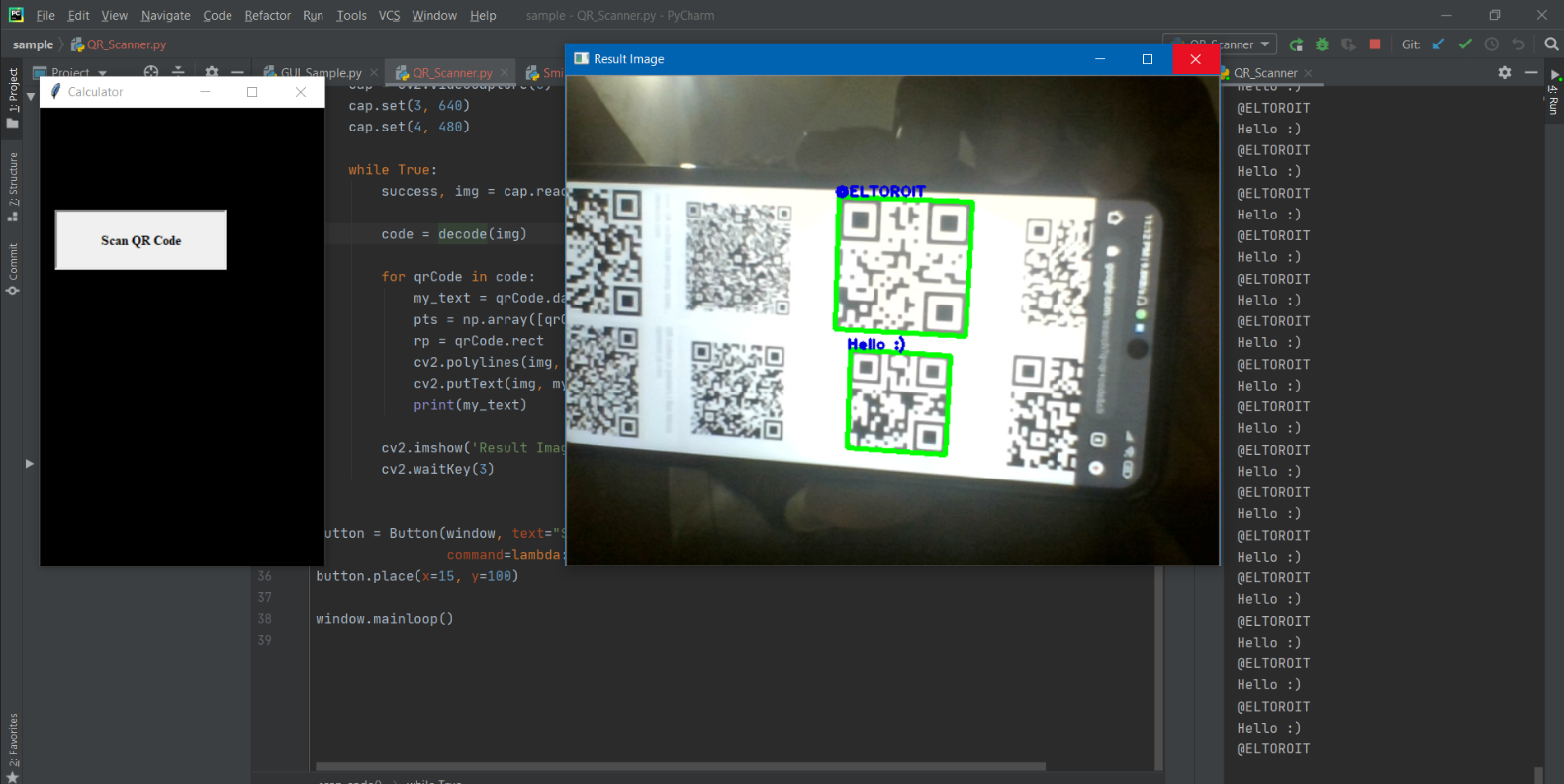Open the Tools menu
Viewport: 1564px width, 784px height.
[x=351, y=16]
